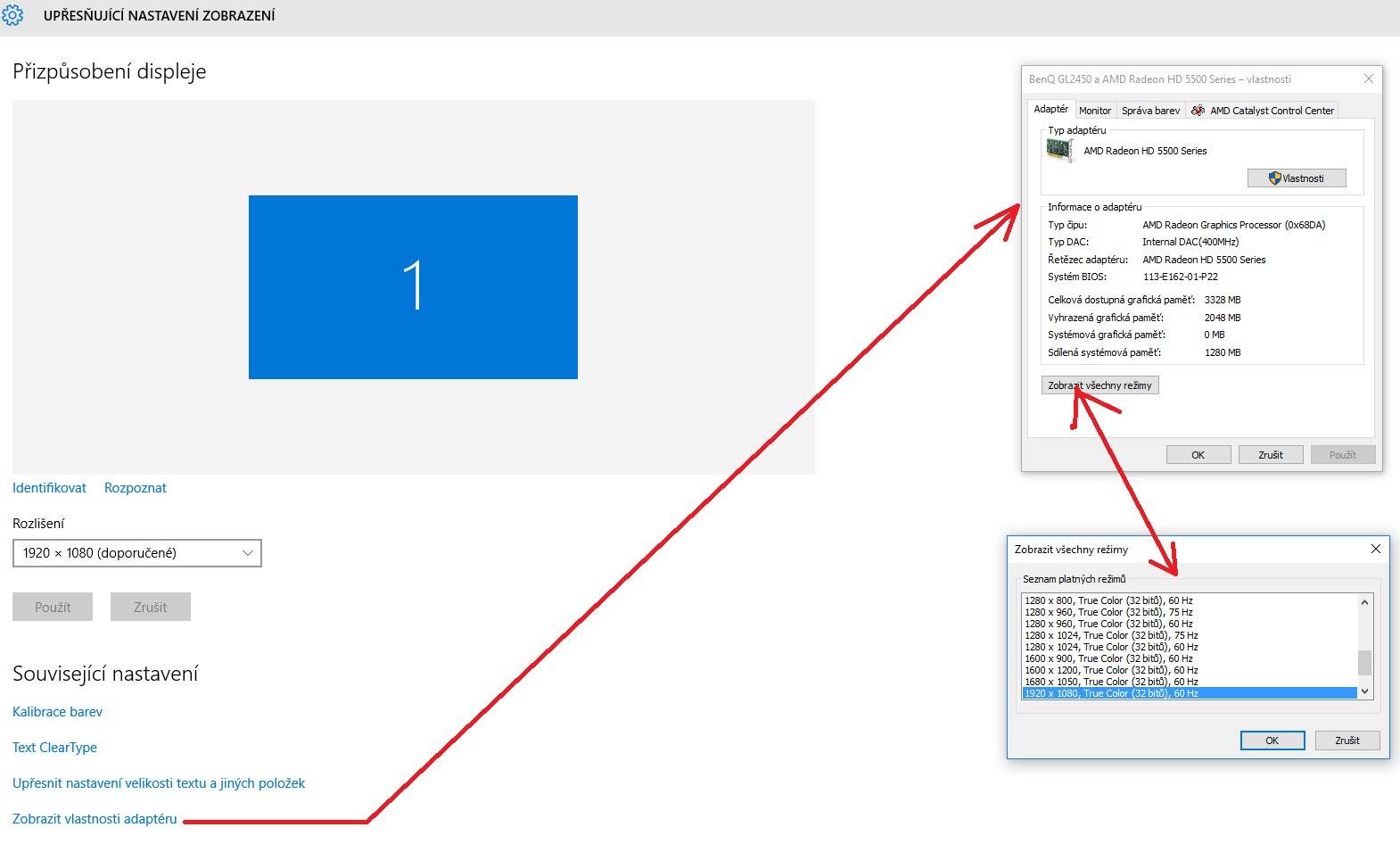Open Zobrazit vlastnosti adaptéru link

[95, 819]
